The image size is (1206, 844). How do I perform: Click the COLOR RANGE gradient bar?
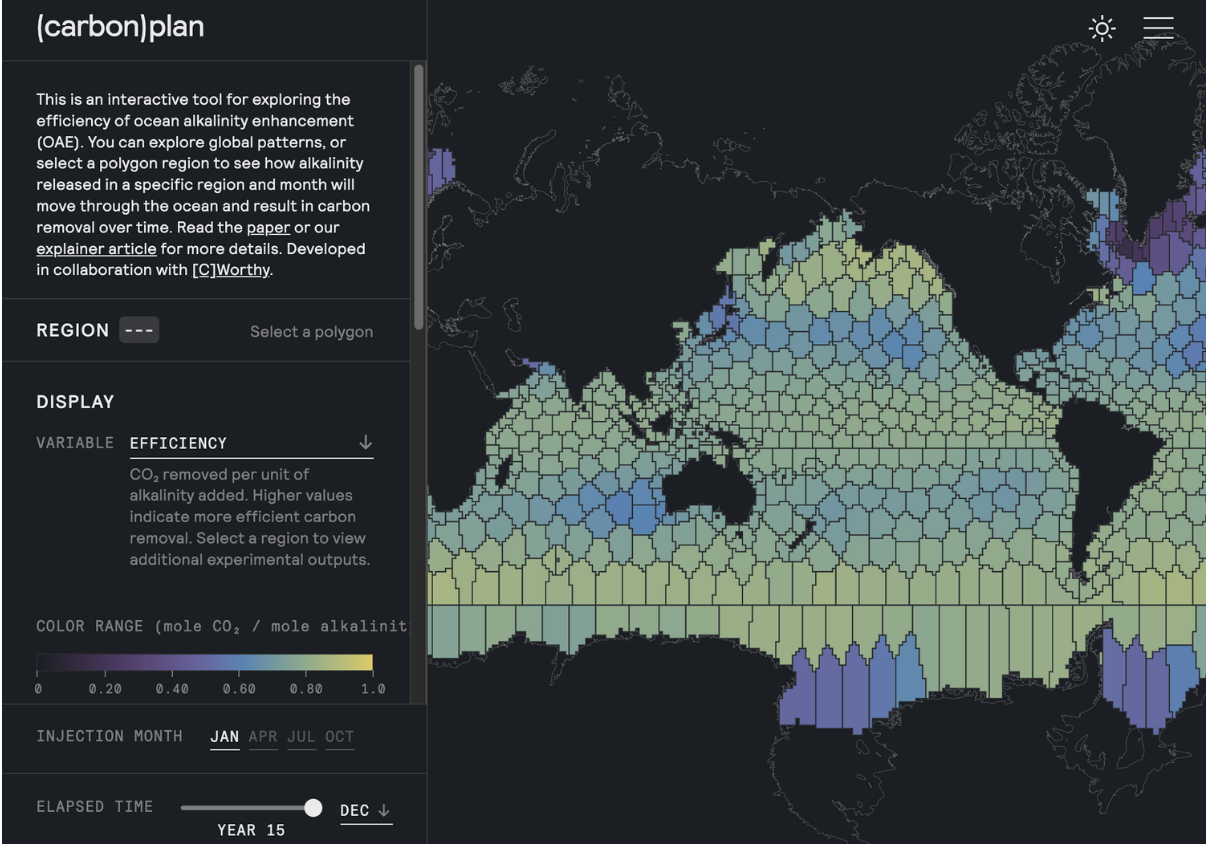click(205, 662)
